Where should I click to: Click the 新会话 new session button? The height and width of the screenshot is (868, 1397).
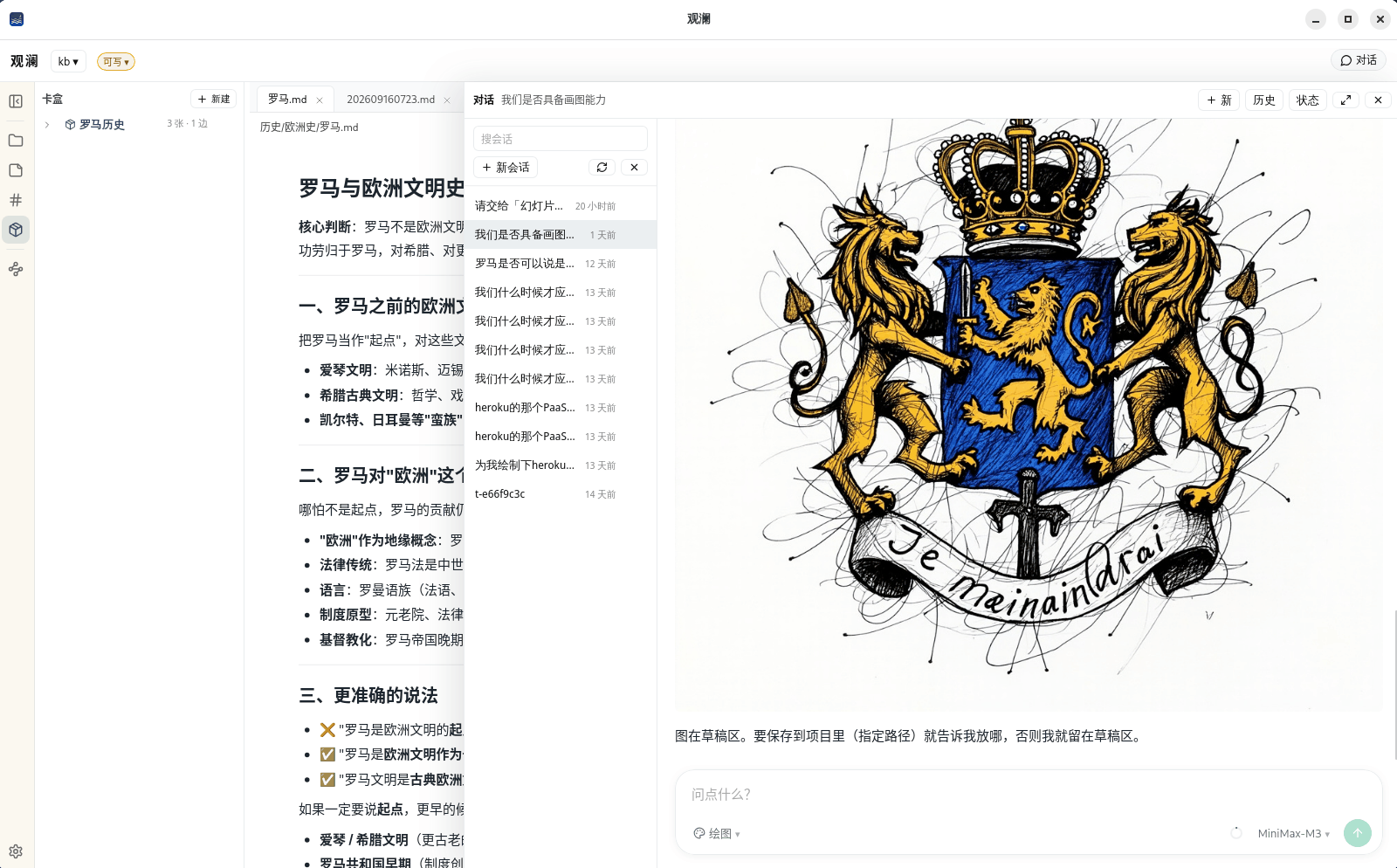click(506, 167)
